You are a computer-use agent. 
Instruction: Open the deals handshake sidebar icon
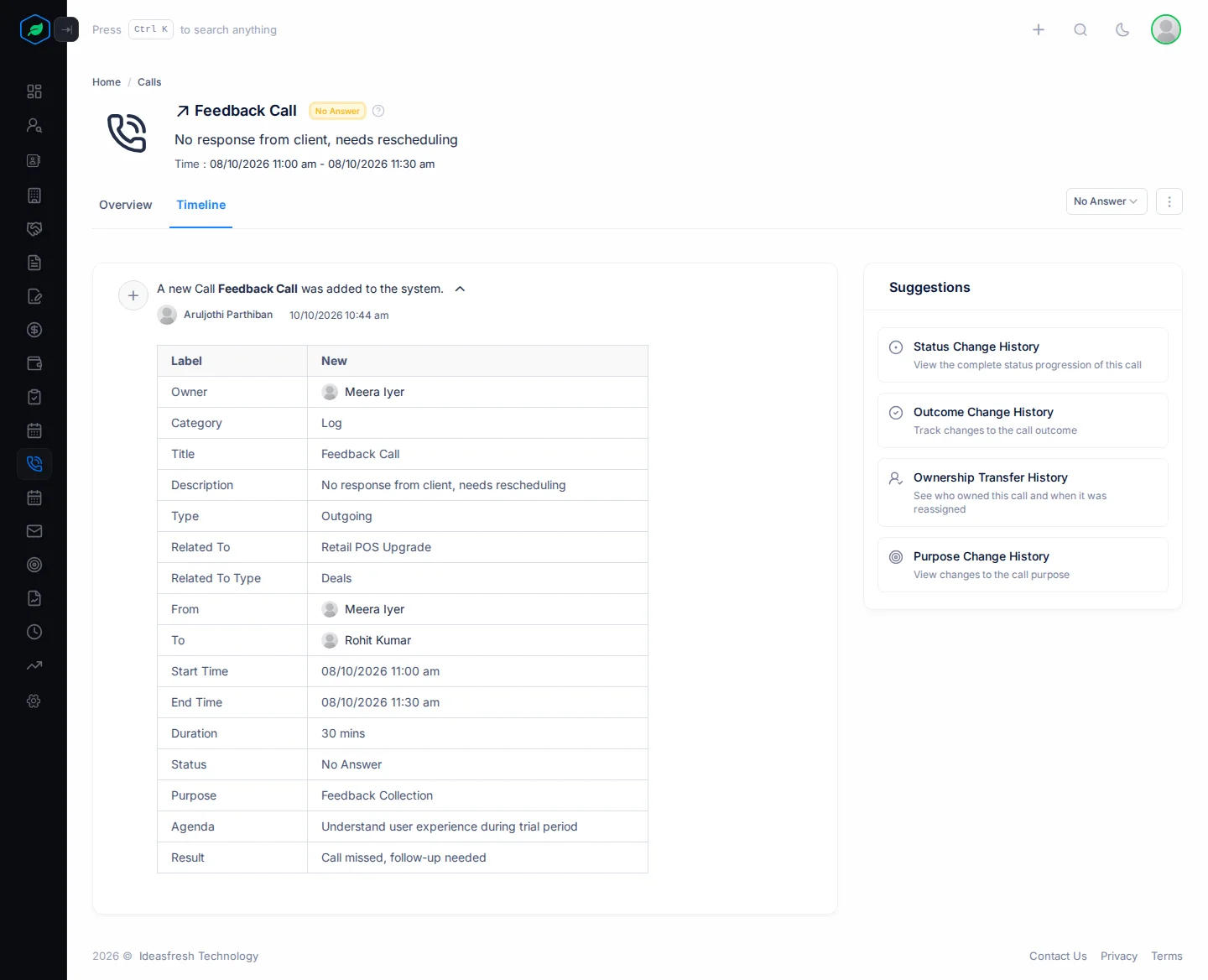(34, 229)
